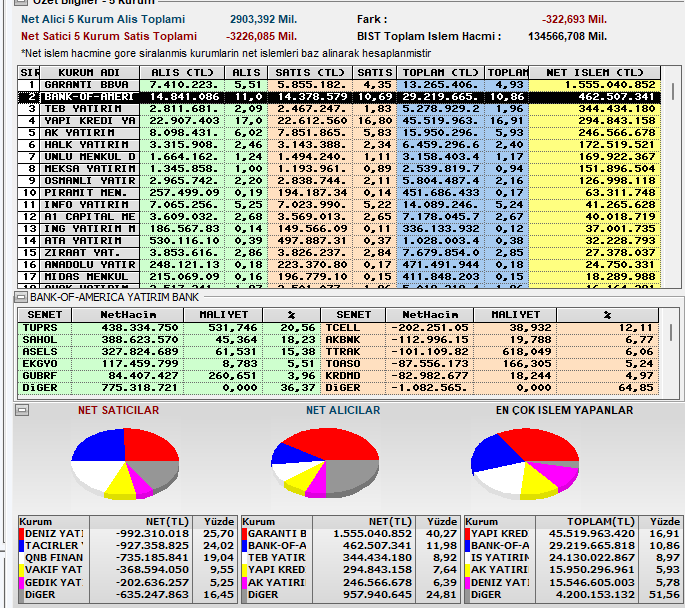Collapse the BANK-OF-AMERICA YATIRIM BANK panel
The width and height of the screenshot is (685, 608).
pos(21,297)
